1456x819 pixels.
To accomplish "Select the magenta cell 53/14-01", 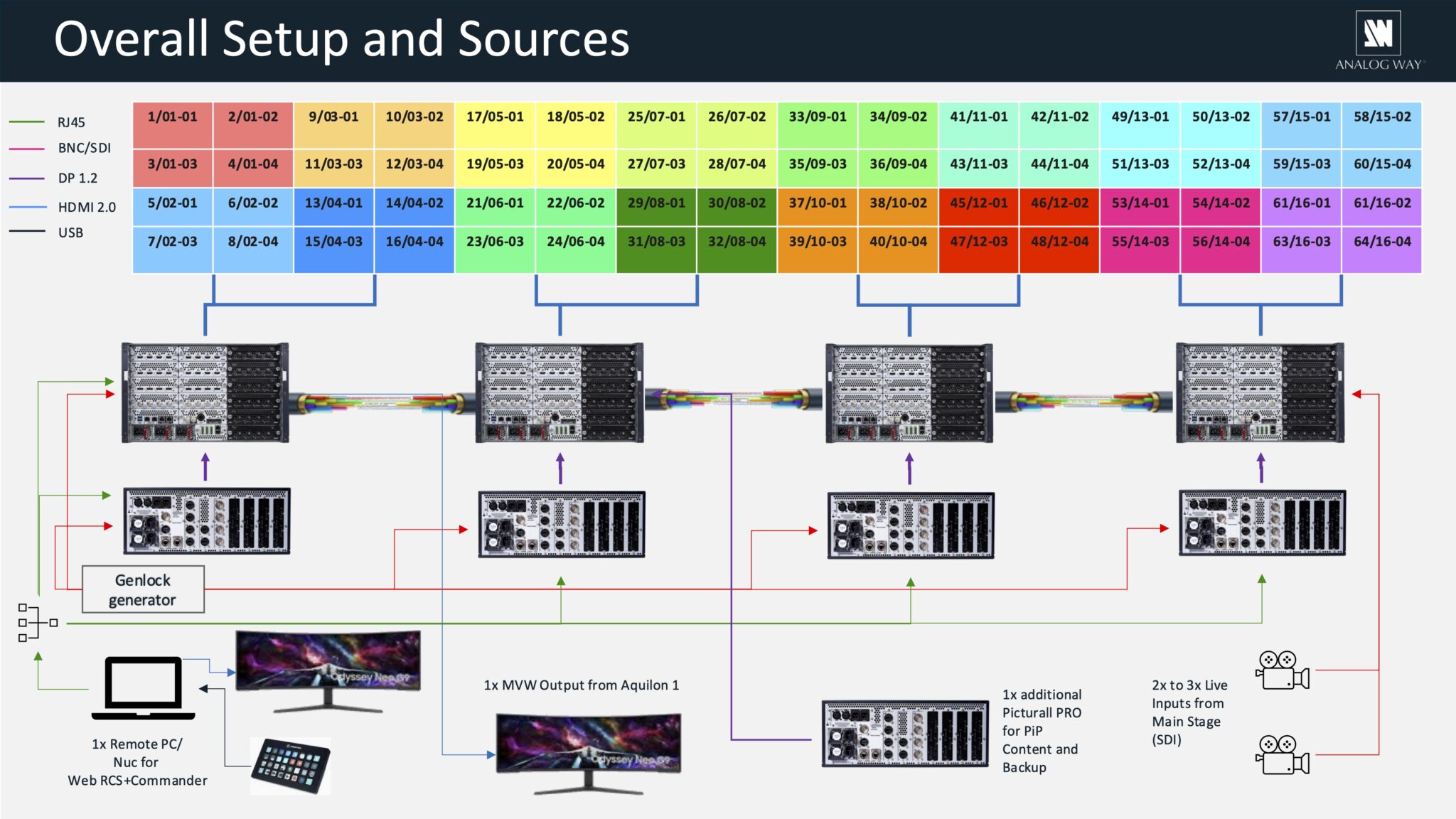I will click(x=1140, y=206).
